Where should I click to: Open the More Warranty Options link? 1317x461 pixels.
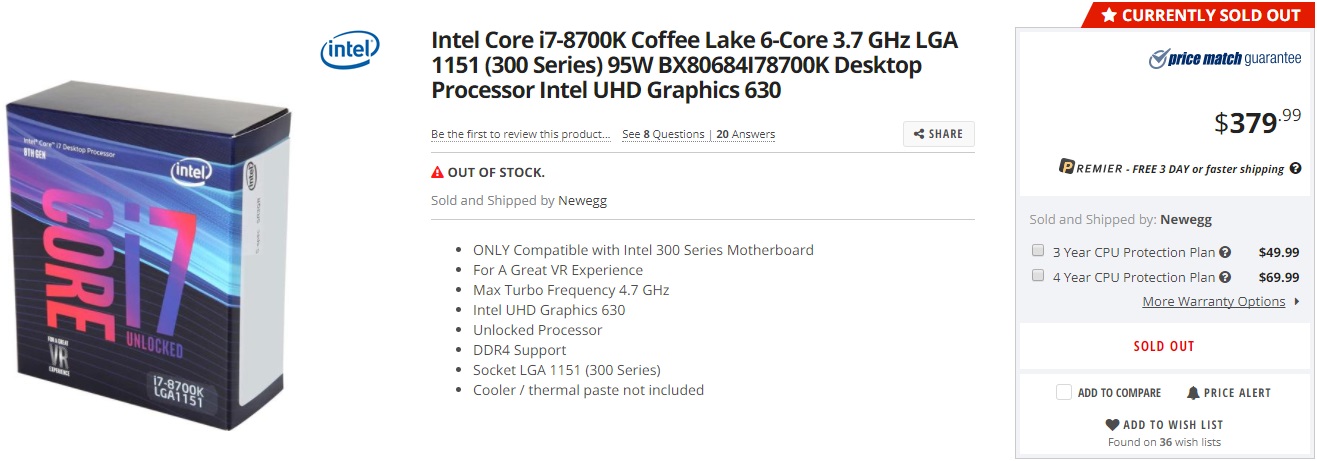coord(1213,301)
